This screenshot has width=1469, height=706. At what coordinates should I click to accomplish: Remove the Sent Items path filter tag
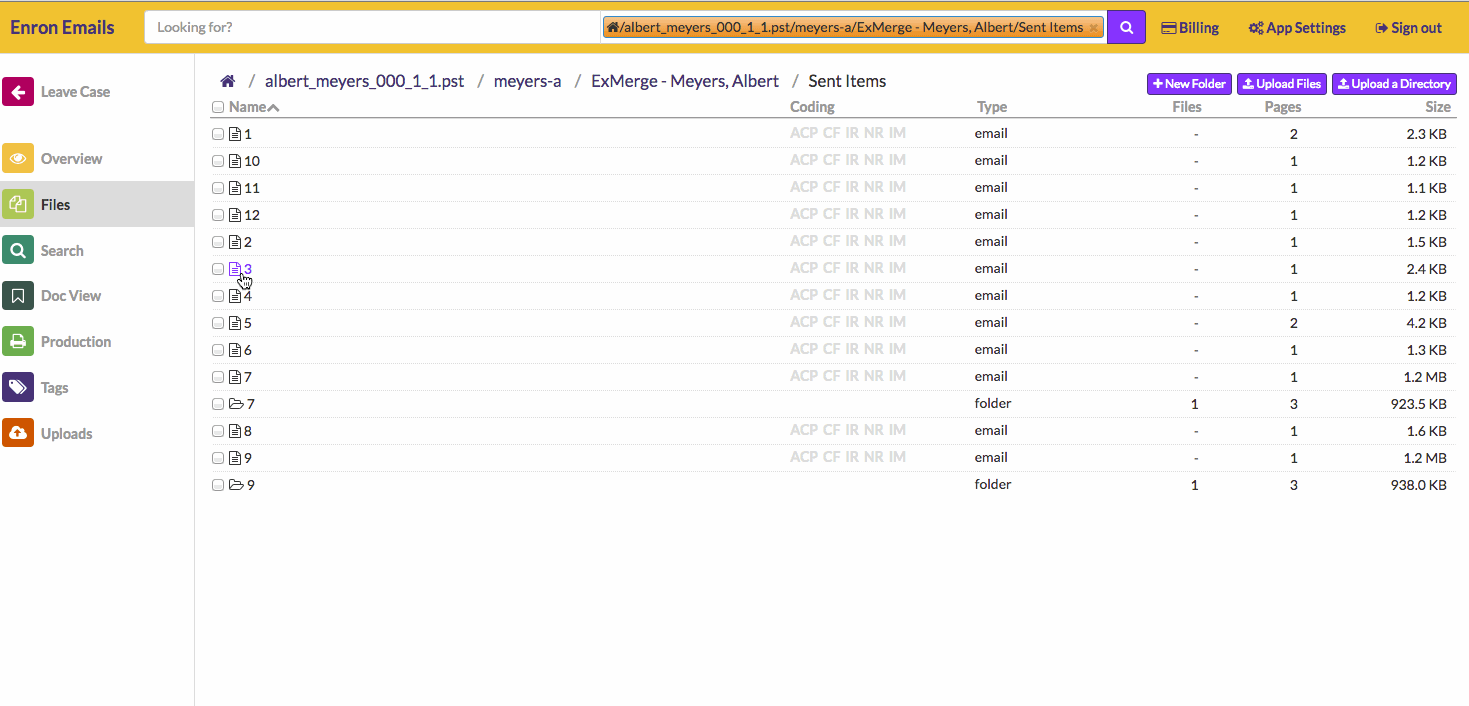point(1093,28)
